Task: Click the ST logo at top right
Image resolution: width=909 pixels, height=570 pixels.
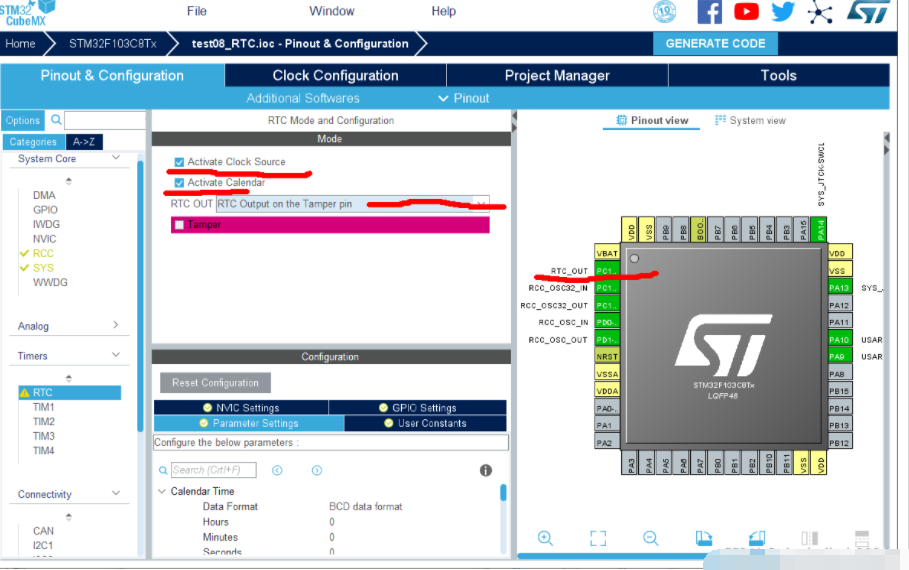Action: point(867,12)
